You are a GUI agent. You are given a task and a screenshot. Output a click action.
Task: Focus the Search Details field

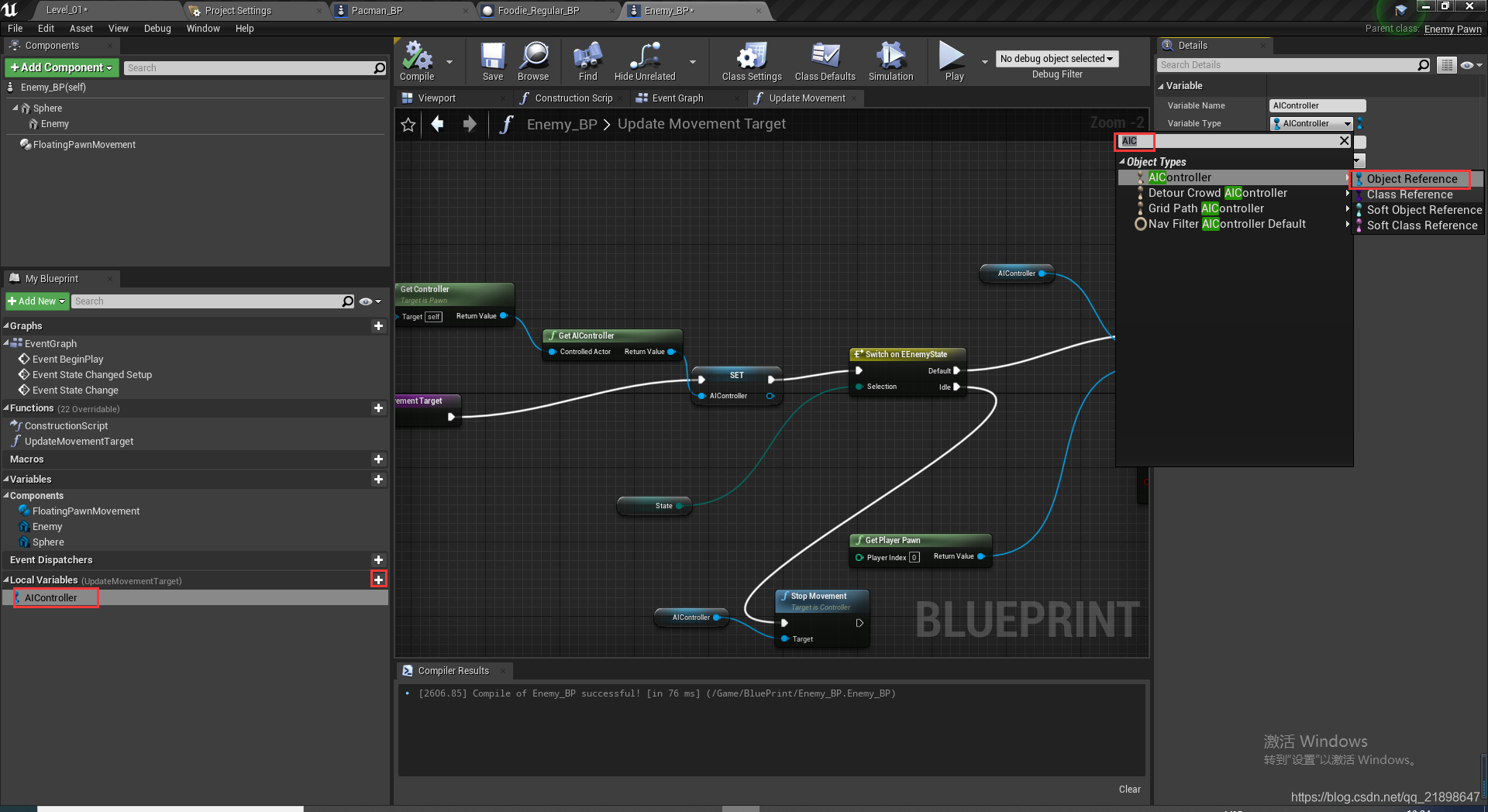pos(1288,65)
